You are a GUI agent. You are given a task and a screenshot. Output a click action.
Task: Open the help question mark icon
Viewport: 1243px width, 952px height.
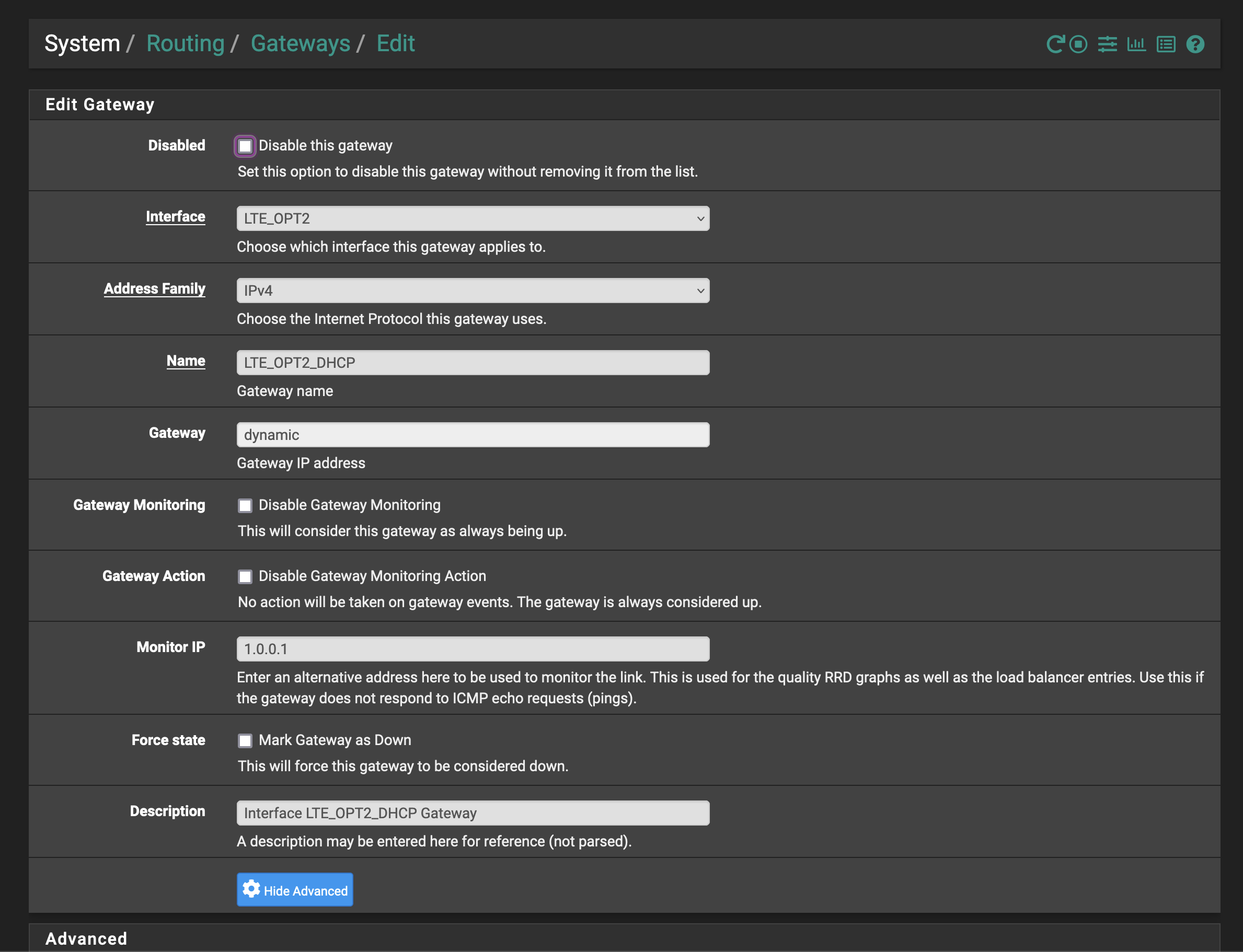coord(1195,44)
